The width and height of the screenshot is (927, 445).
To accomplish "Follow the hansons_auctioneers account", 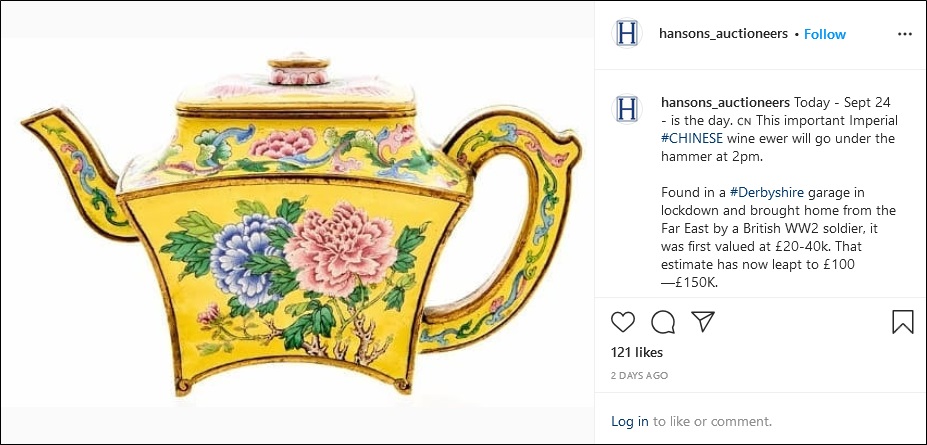I will (825, 34).
